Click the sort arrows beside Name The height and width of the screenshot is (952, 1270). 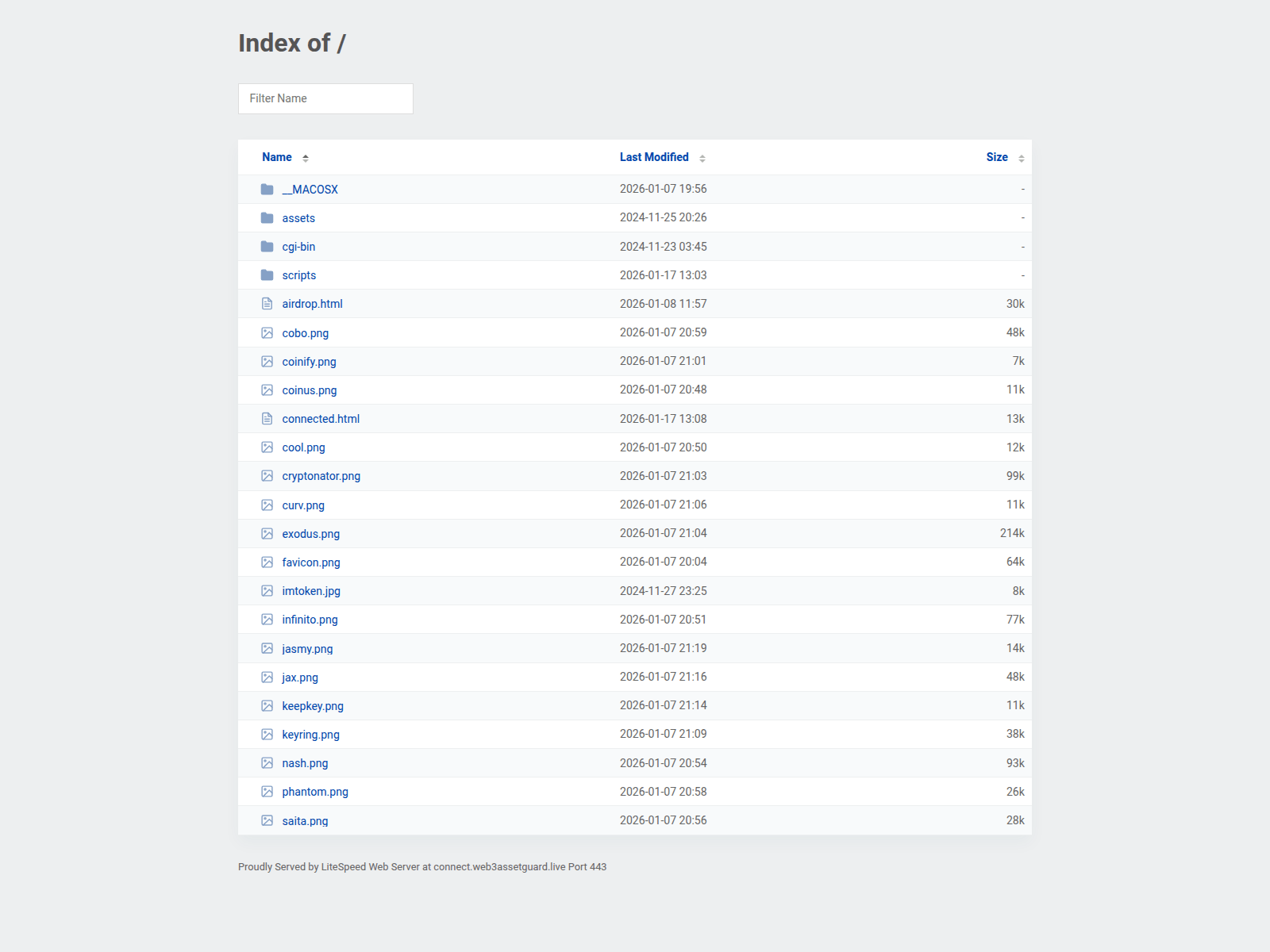tap(306, 159)
